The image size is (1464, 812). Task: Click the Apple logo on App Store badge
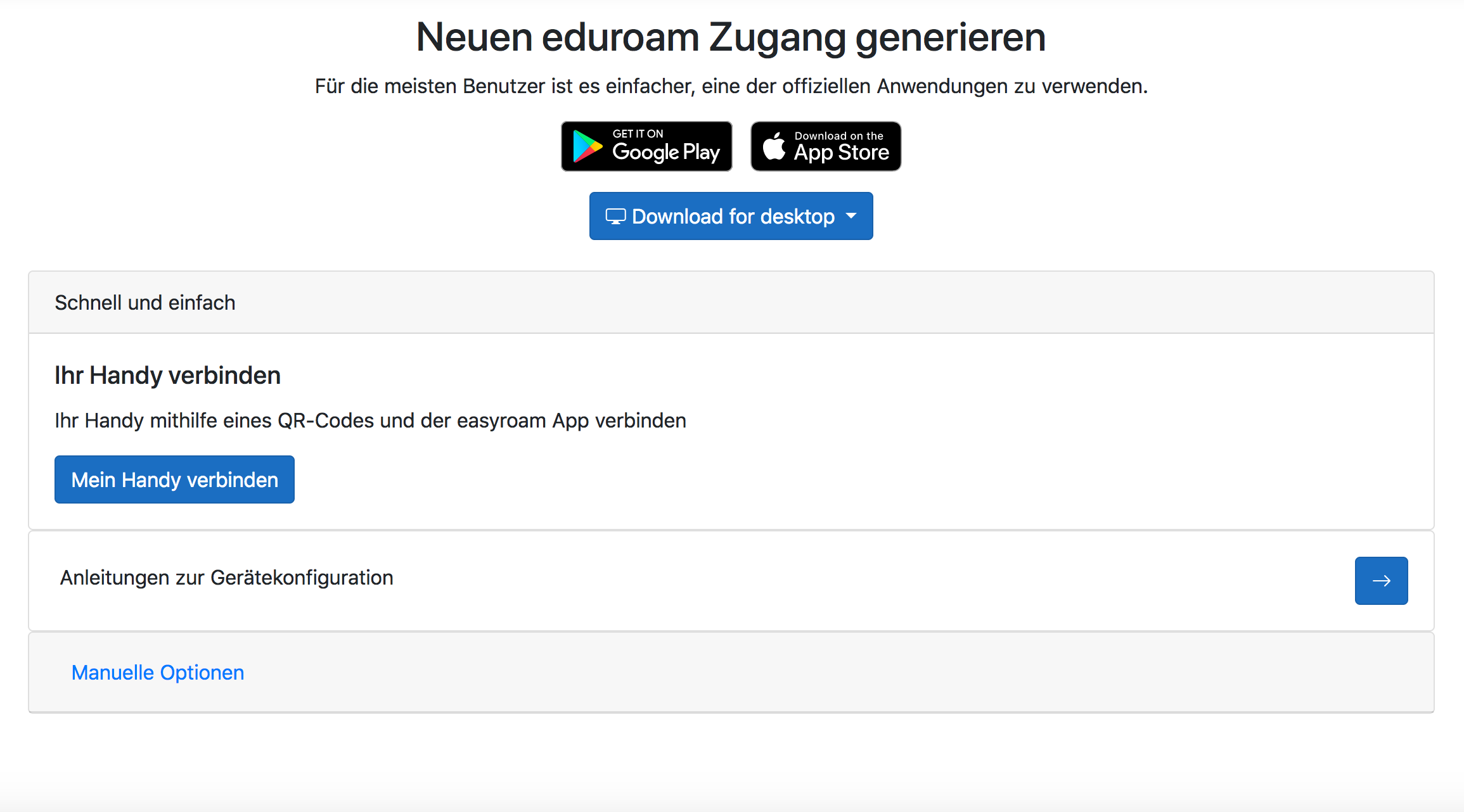click(x=774, y=146)
